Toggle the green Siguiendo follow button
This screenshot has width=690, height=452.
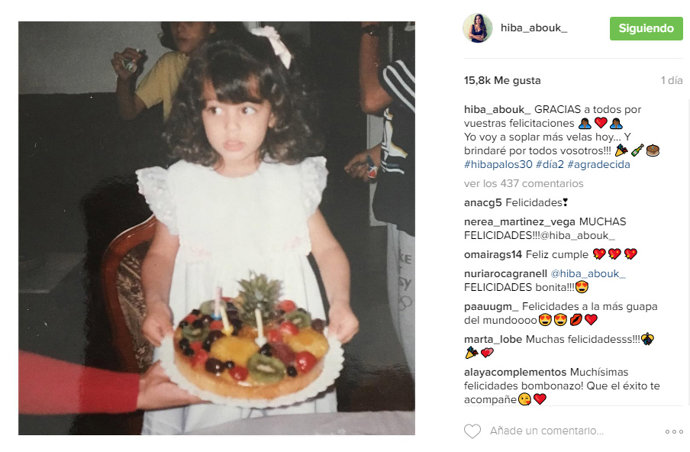(646, 28)
